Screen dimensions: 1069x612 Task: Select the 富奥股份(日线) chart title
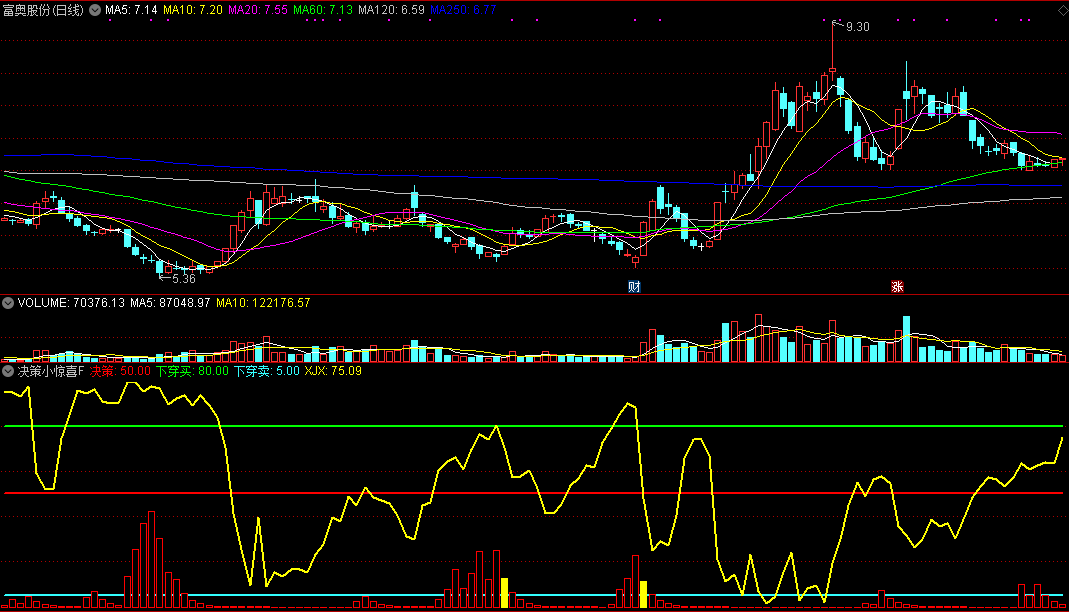[x=43, y=10]
